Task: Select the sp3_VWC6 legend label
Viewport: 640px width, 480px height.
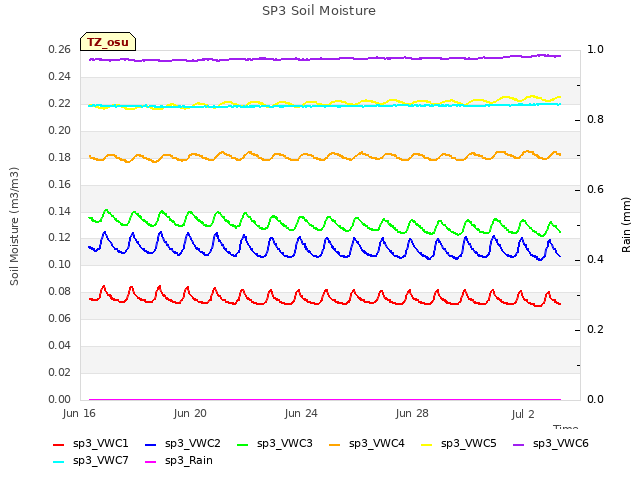Action: [560, 444]
